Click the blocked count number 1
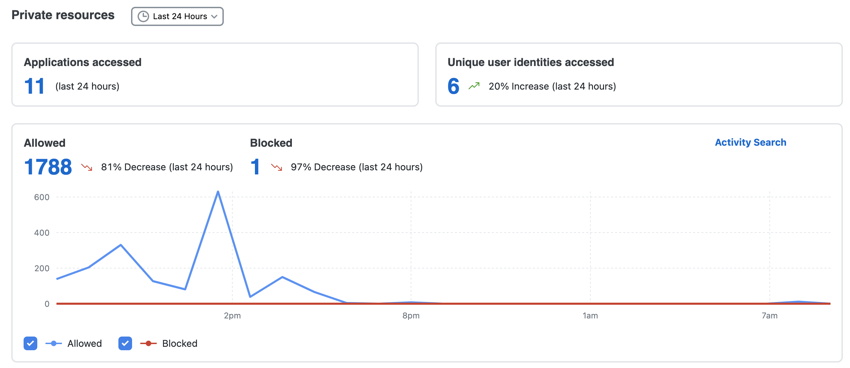This screenshot has width=850, height=368. [255, 167]
